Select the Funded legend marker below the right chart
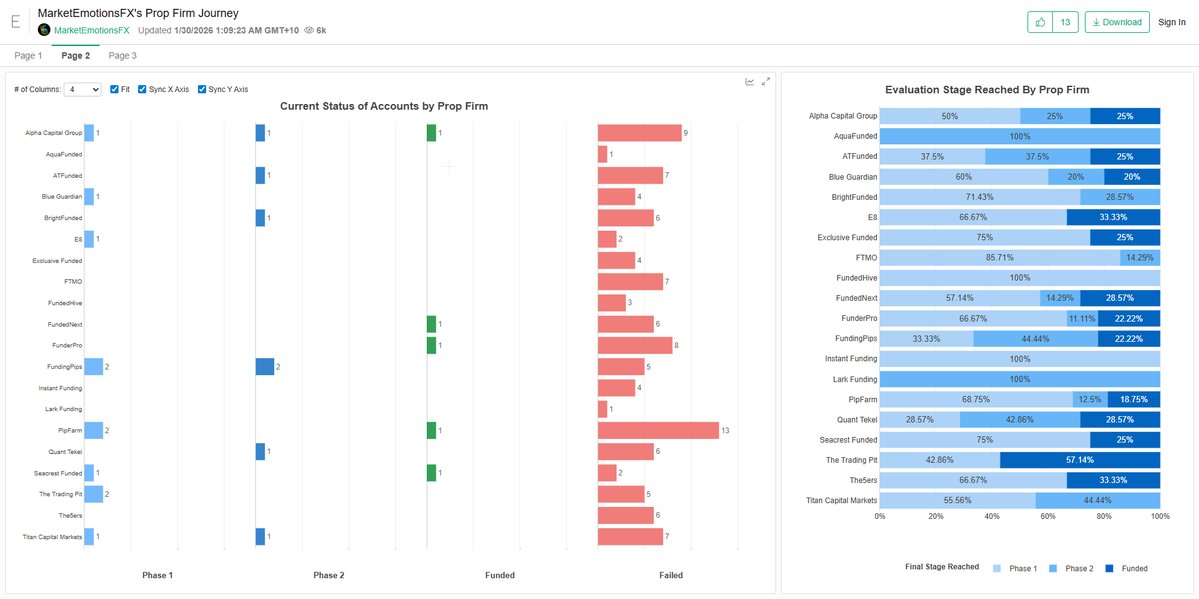This screenshot has width=1199, height=599. tap(1110, 568)
